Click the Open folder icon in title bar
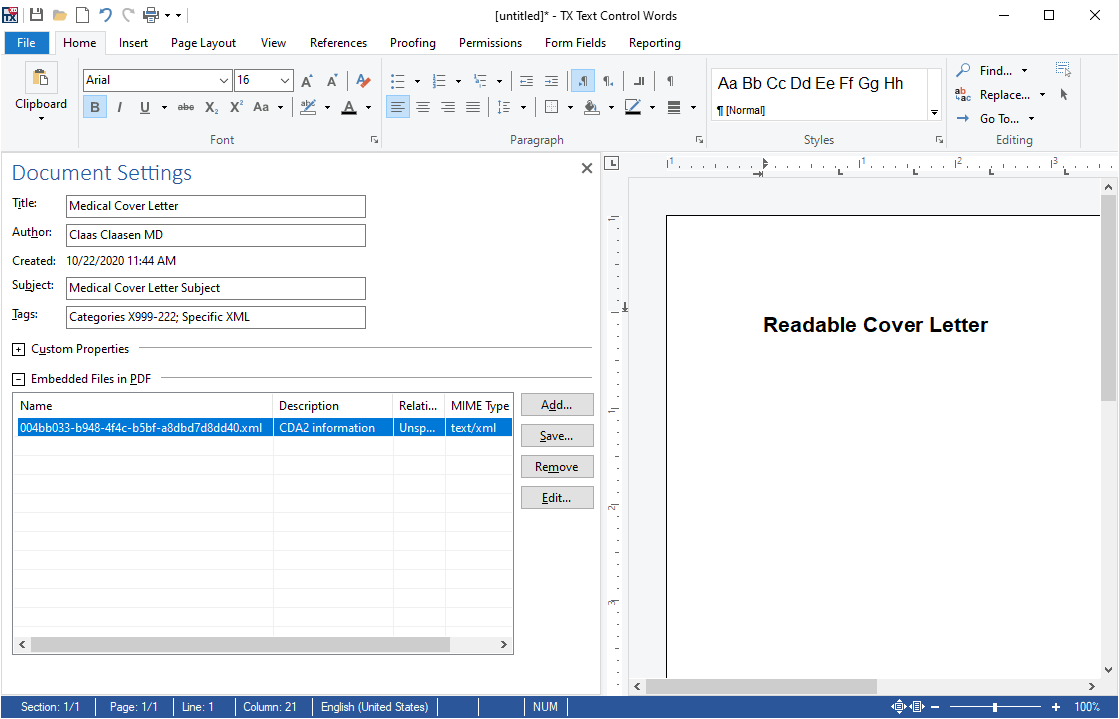The width and height of the screenshot is (1119, 719). coord(60,15)
